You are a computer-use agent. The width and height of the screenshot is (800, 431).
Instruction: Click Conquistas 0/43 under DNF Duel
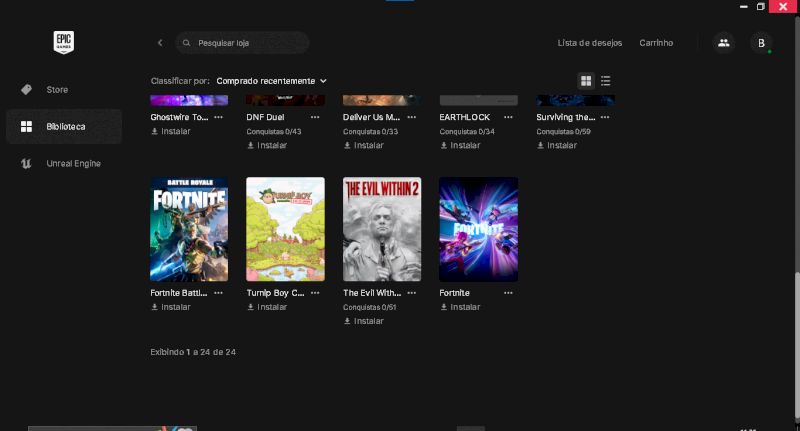pos(274,132)
